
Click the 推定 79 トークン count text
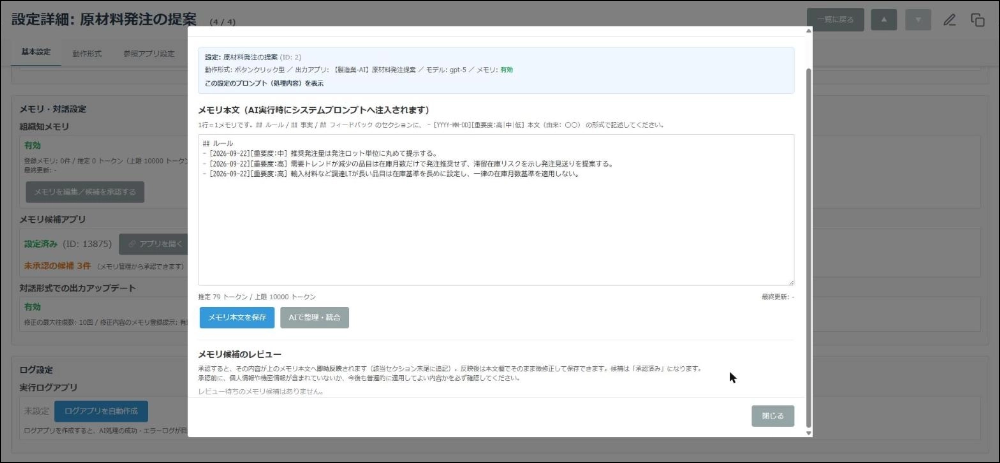(x=257, y=297)
